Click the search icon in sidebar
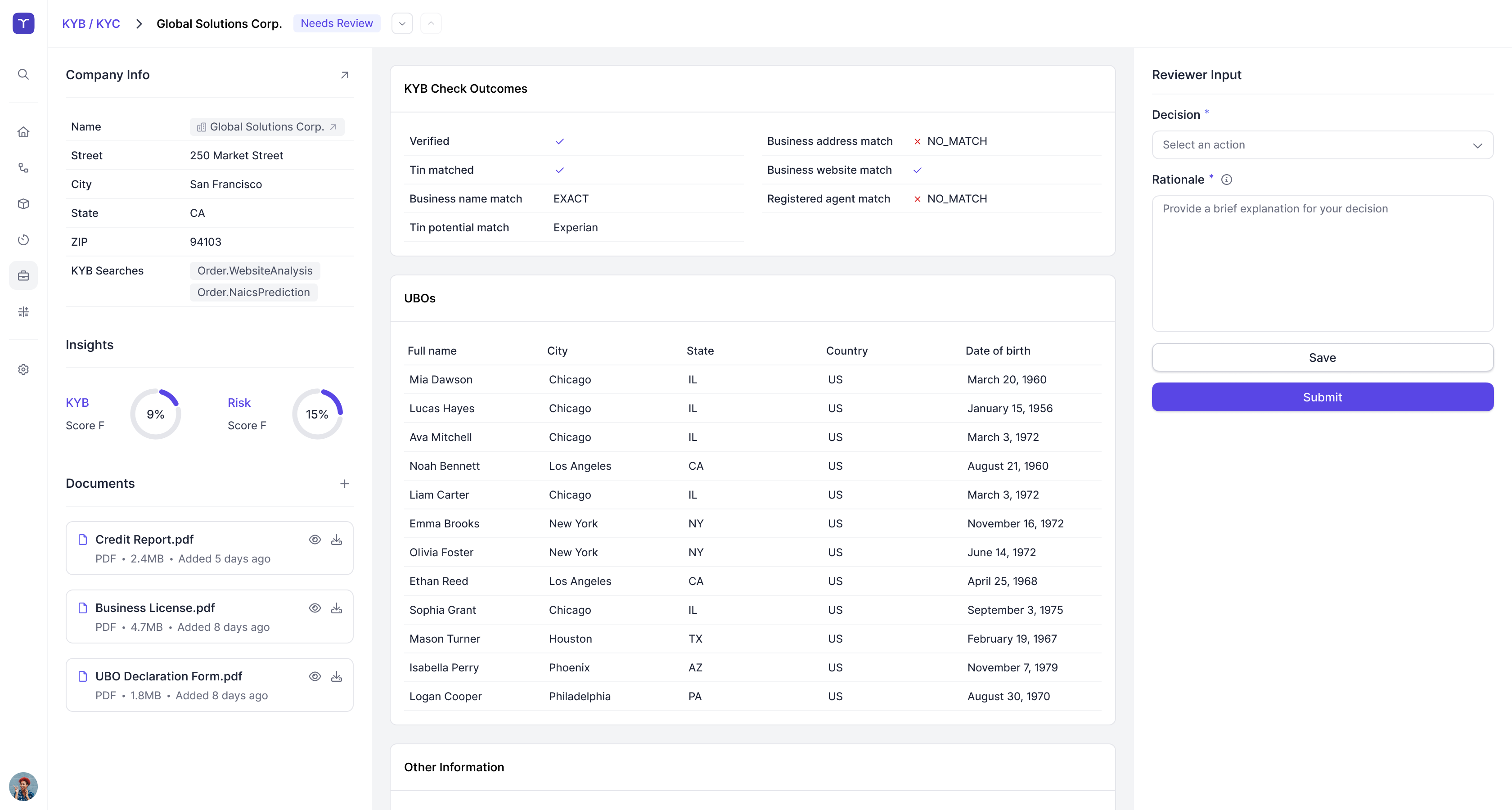The width and height of the screenshot is (1512, 810). [23, 74]
